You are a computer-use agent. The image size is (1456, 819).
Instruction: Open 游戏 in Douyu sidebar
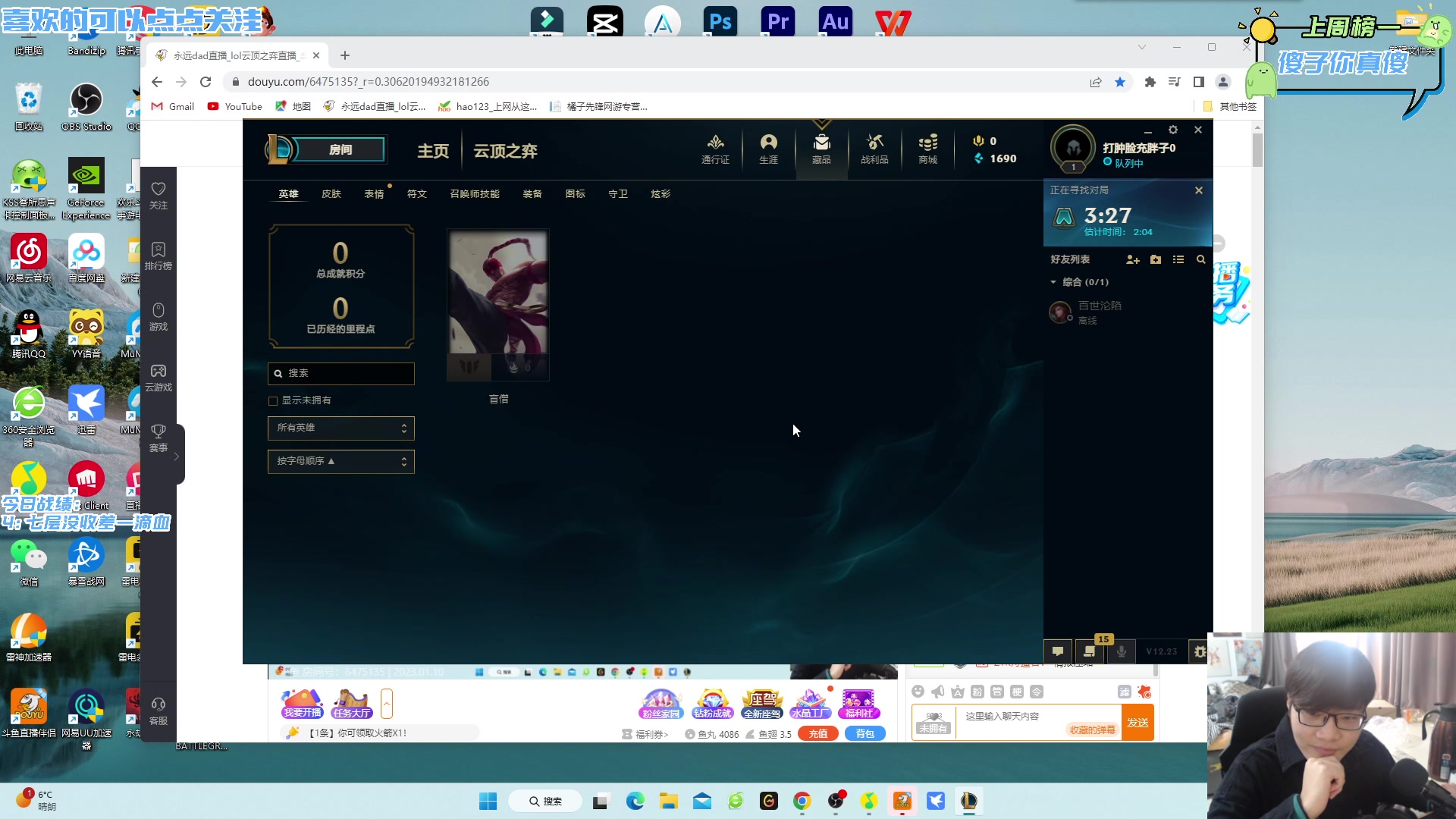pos(158,316)
